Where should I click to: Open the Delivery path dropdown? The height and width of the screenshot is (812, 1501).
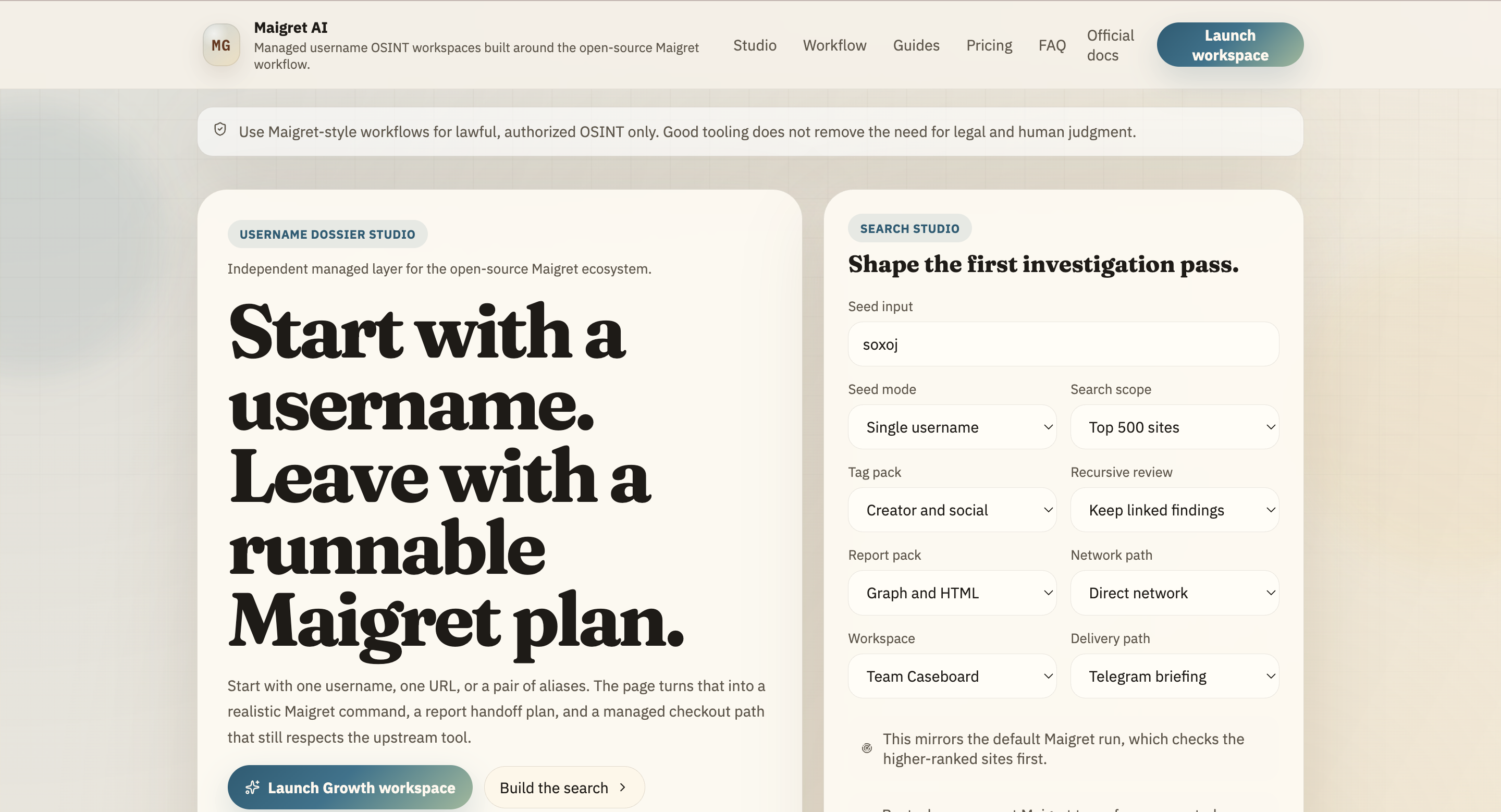pyautogui.click(x=1175, y=676)
